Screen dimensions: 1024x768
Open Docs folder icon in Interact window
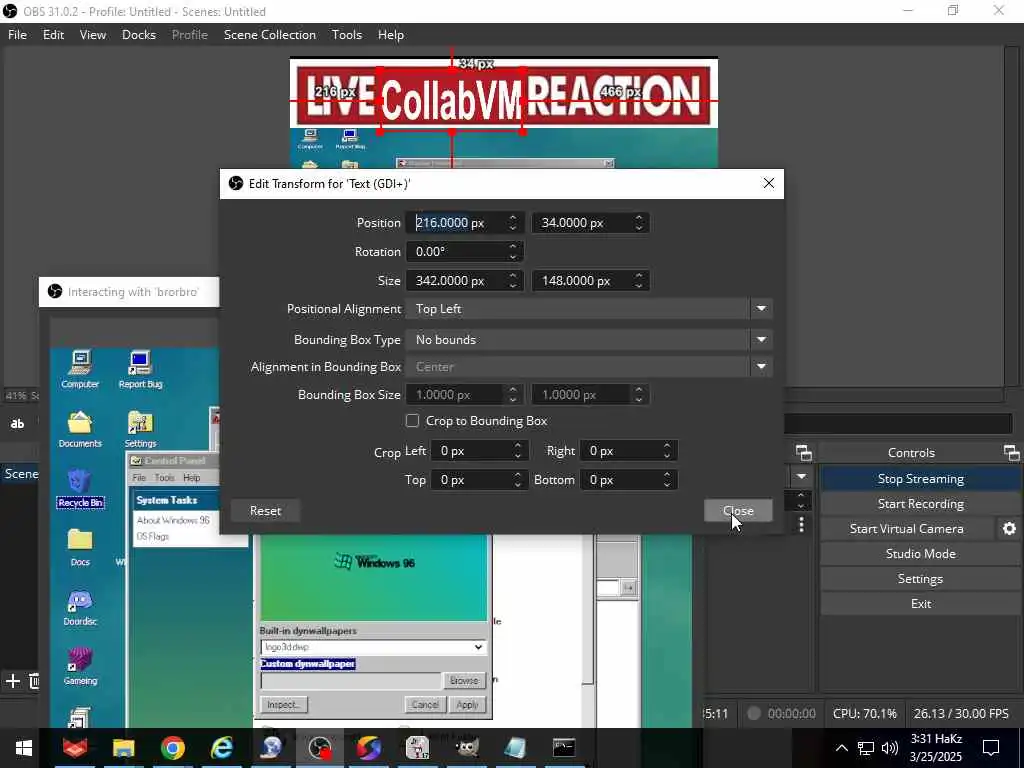coord(80,547)
